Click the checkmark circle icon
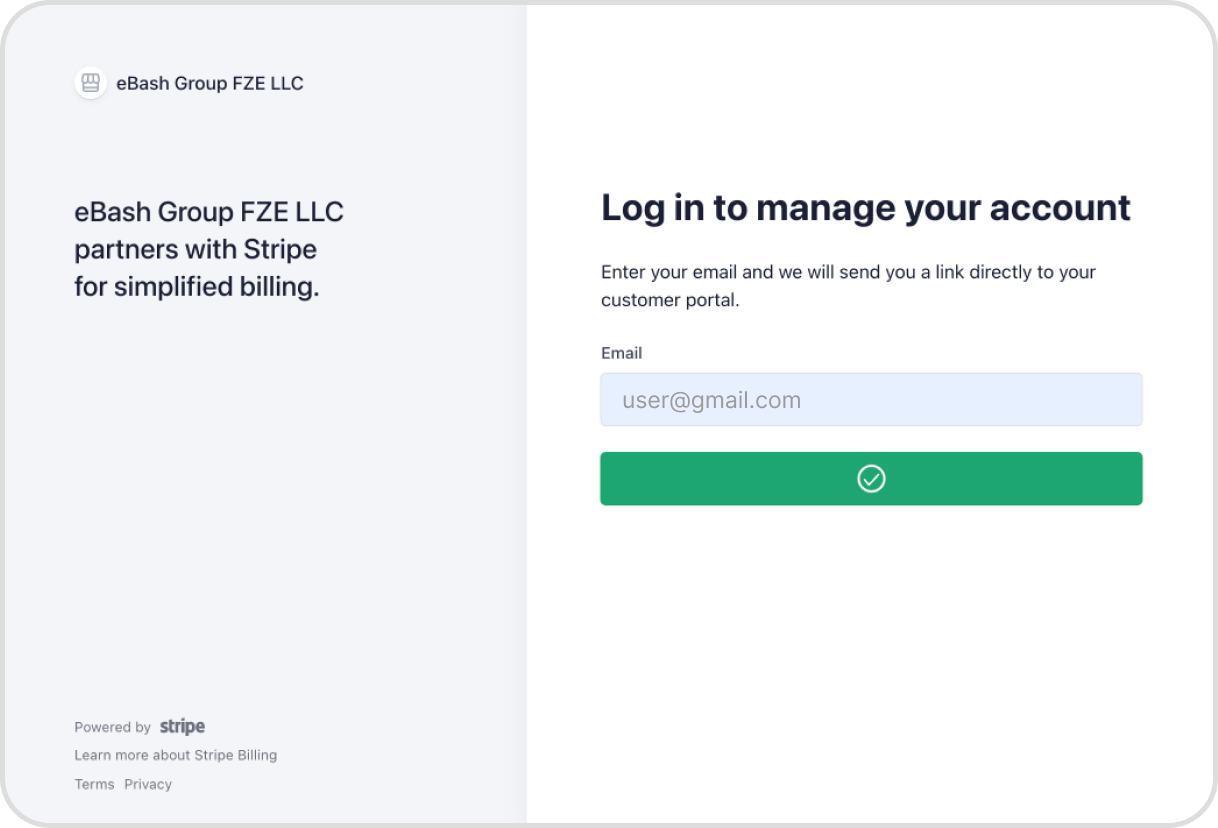Screen dimensions: 1218x828 (871, 479)
